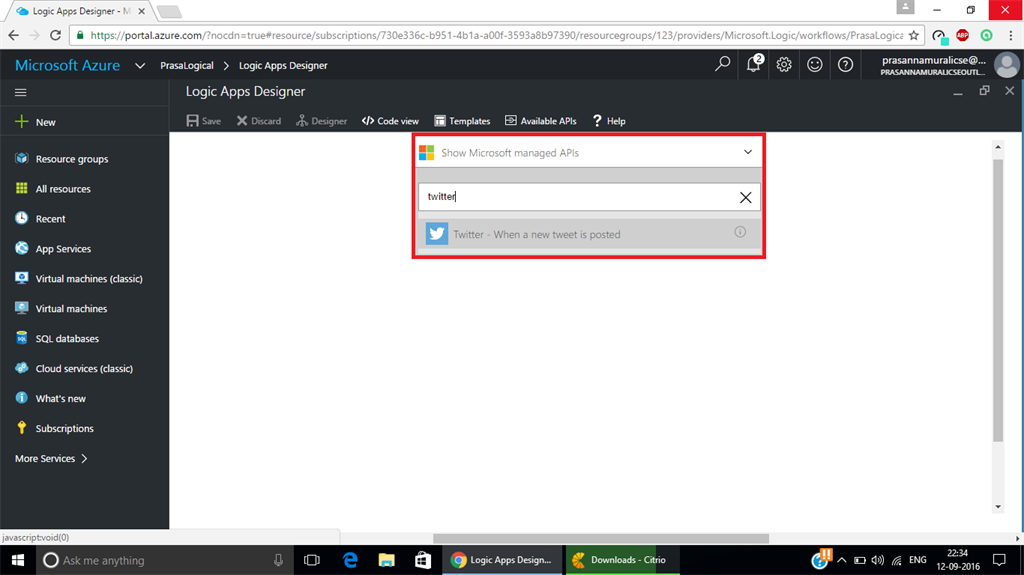Click the Azure portal search icon

coord(722,64)
